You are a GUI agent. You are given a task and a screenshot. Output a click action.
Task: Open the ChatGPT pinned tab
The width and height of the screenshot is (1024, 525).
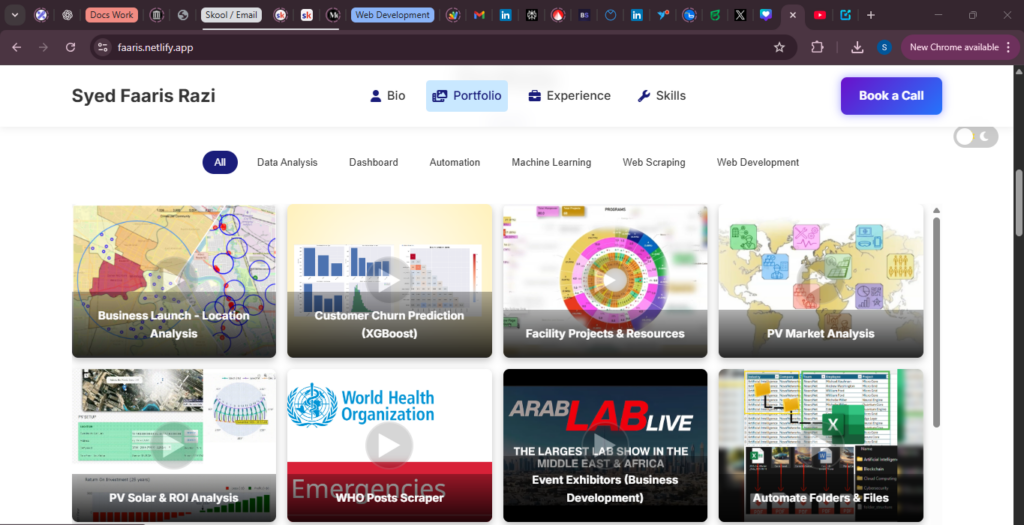67,15
